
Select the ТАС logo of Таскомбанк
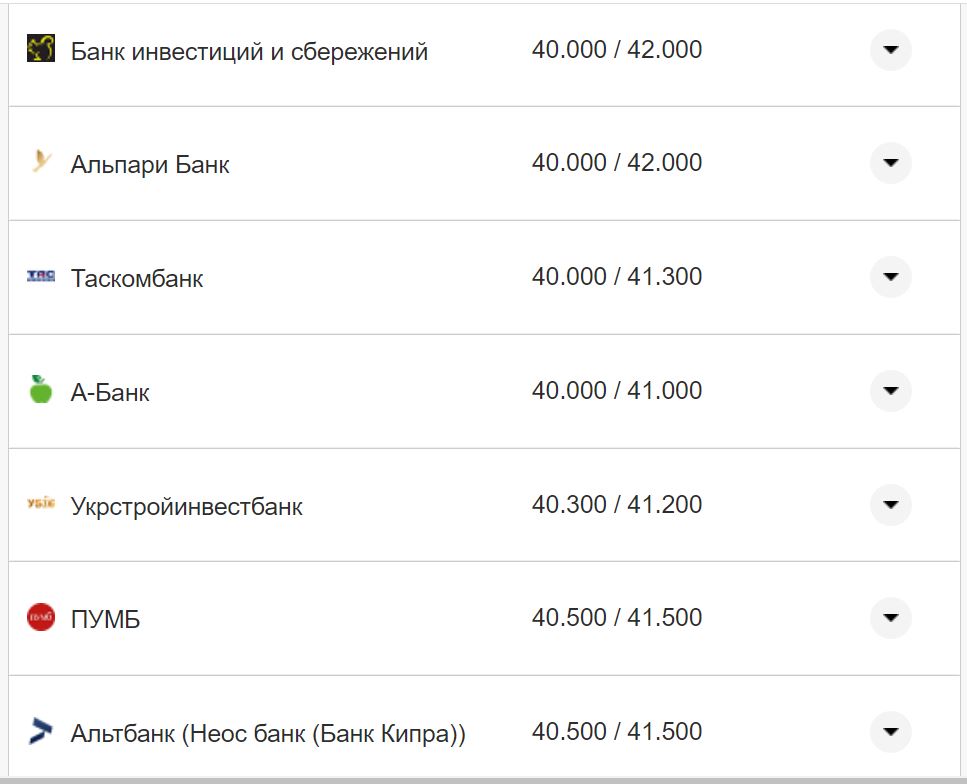(38, 277)
